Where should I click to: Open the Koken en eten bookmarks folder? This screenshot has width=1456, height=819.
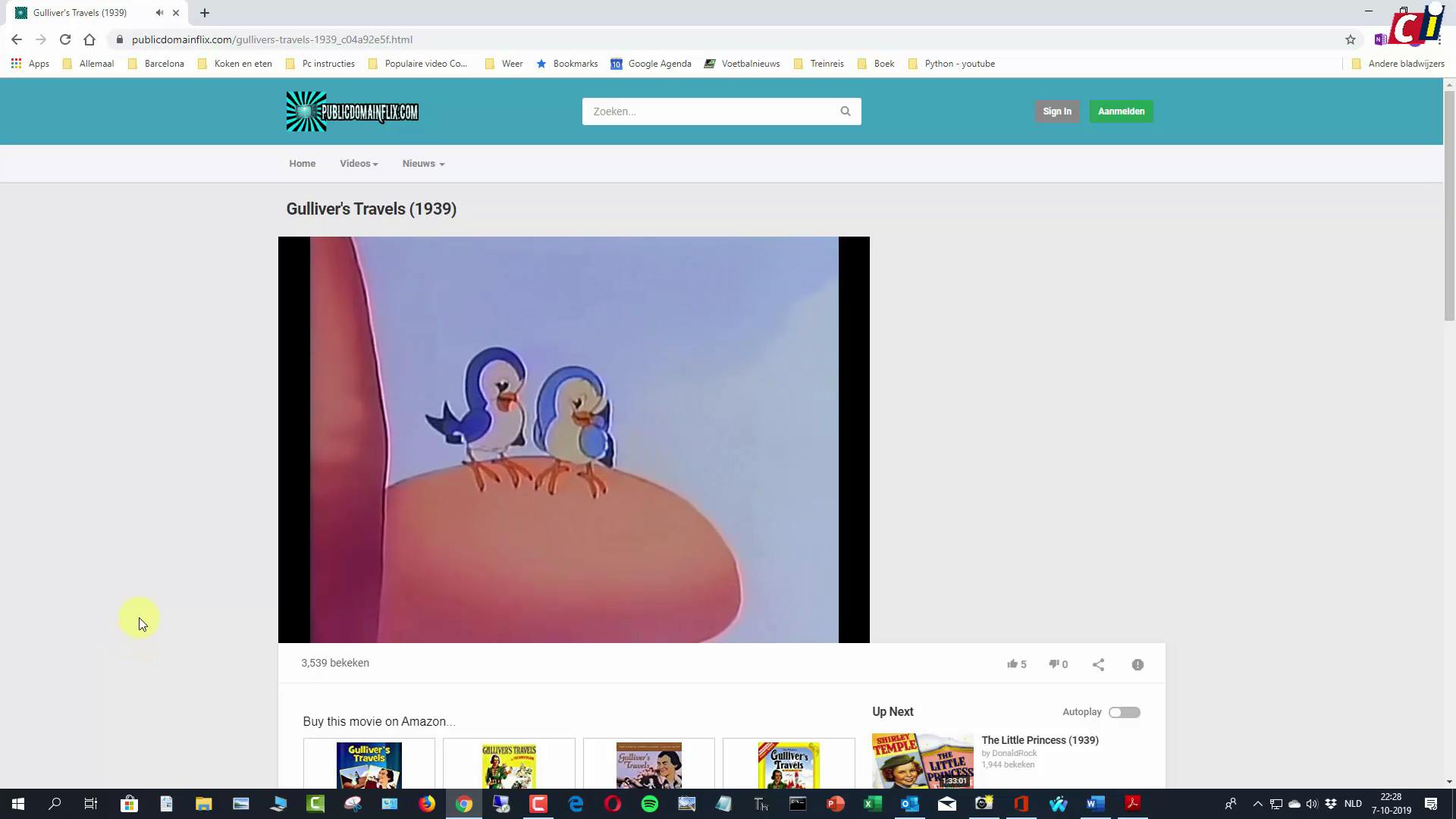click(234, 64)
